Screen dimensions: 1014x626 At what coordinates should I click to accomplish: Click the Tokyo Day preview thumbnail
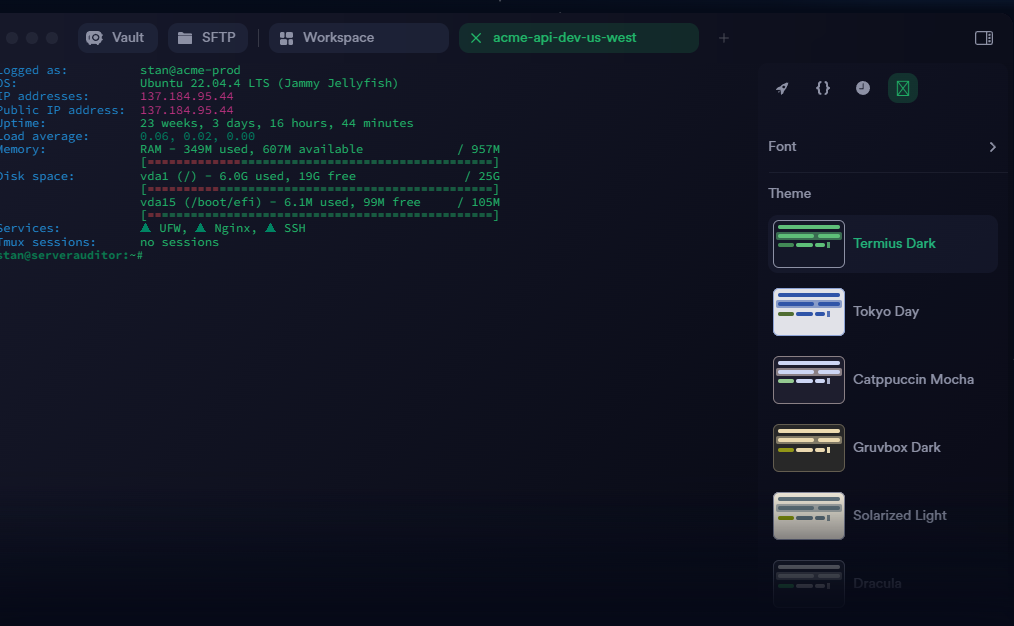(x=809, y=312)
